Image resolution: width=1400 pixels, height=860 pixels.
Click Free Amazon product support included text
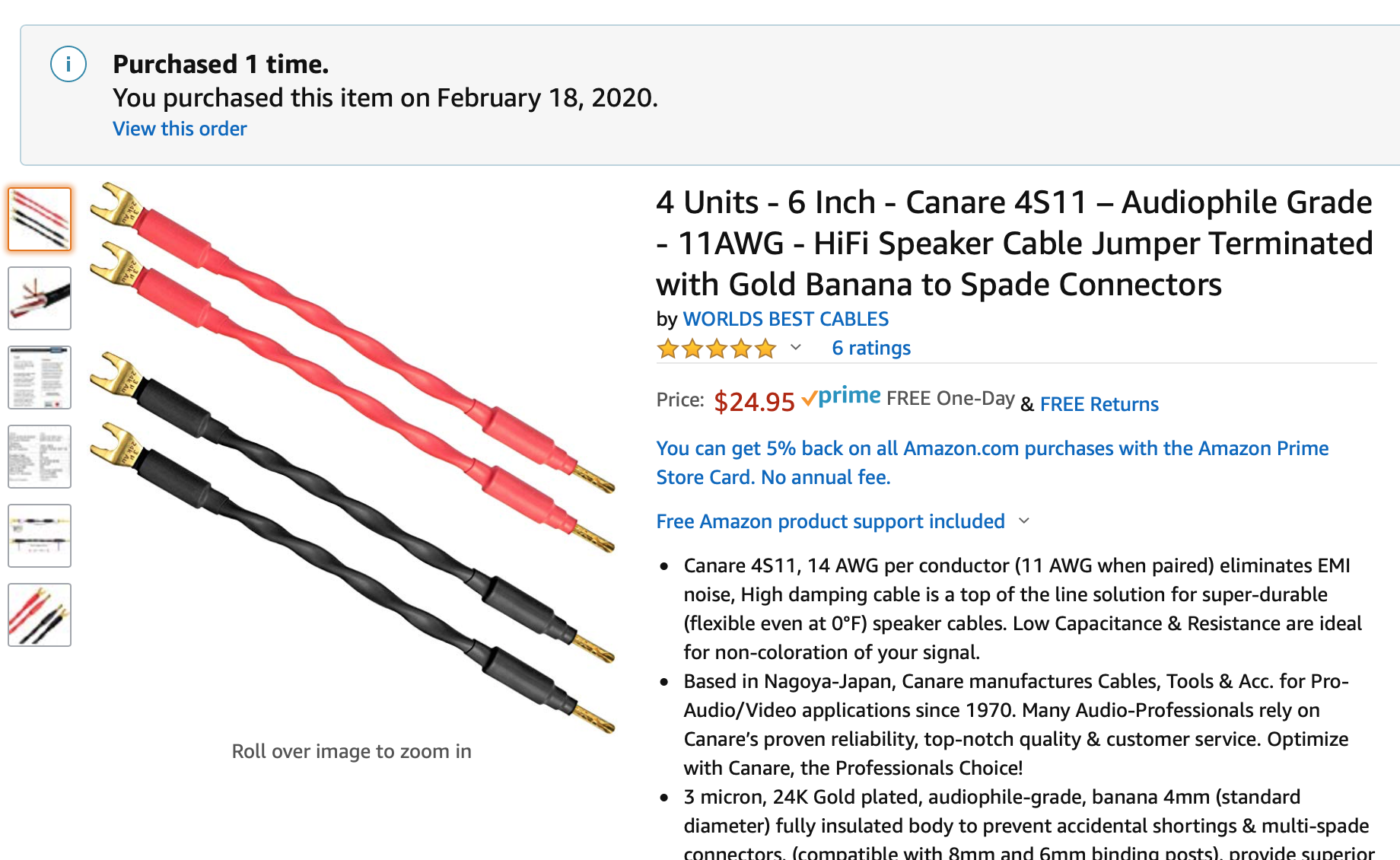pyautogui.click(x=831, y=521)
